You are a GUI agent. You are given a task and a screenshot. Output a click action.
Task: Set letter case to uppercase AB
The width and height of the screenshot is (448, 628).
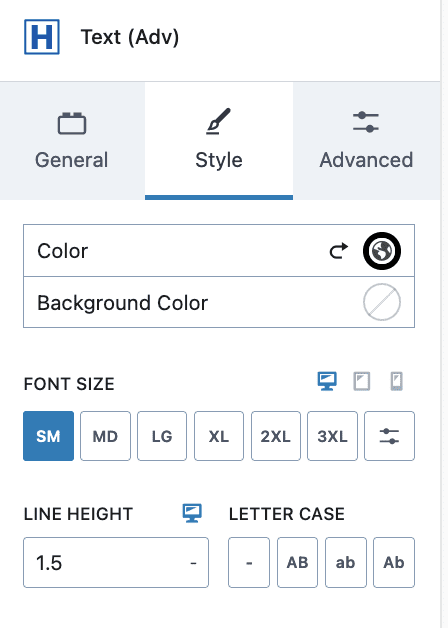coord(297,562)
